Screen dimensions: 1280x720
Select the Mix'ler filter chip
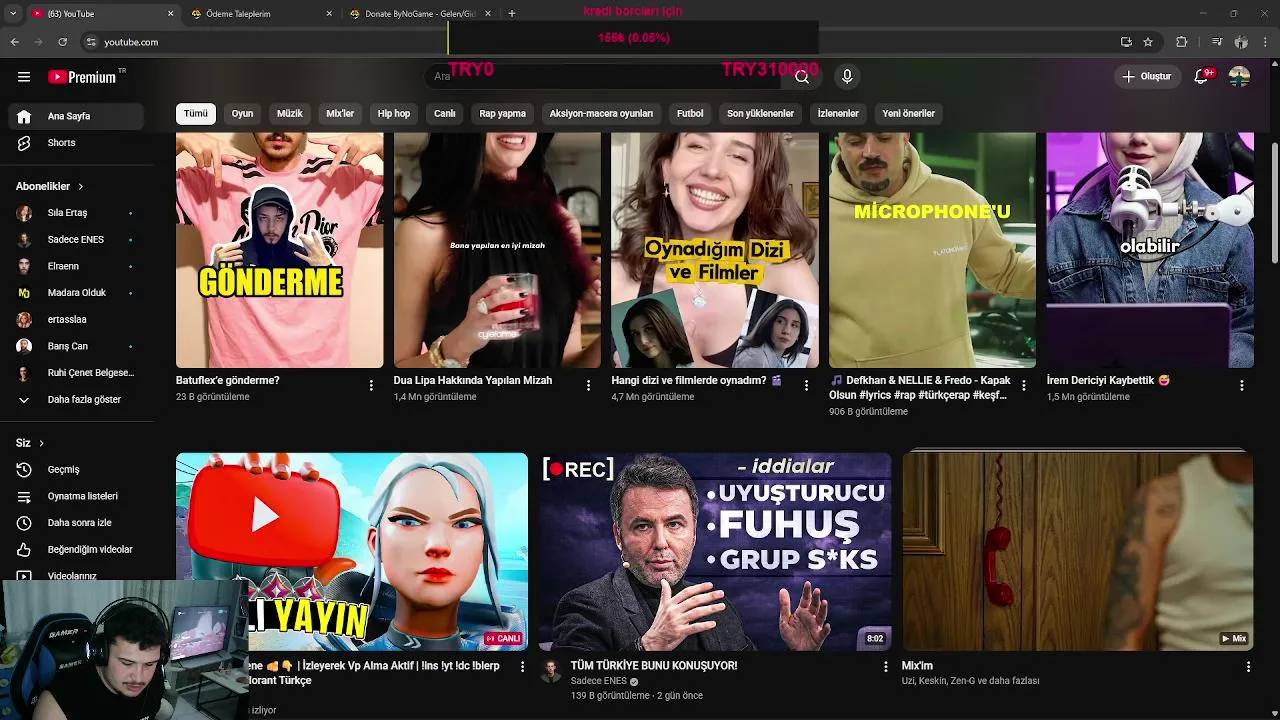(x=340, y=113)
